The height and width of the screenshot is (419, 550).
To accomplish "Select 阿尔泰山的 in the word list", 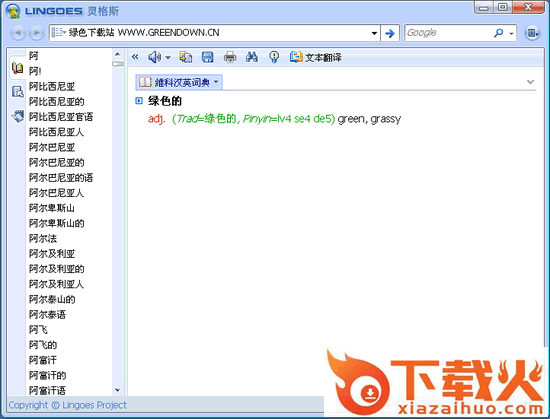I will pos(52,299).
